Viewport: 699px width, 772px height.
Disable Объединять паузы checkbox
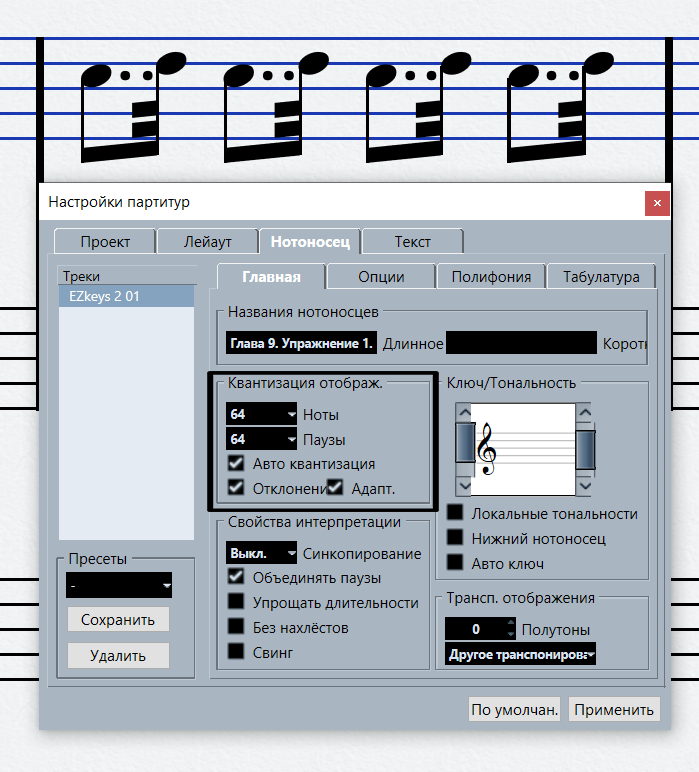236,577
